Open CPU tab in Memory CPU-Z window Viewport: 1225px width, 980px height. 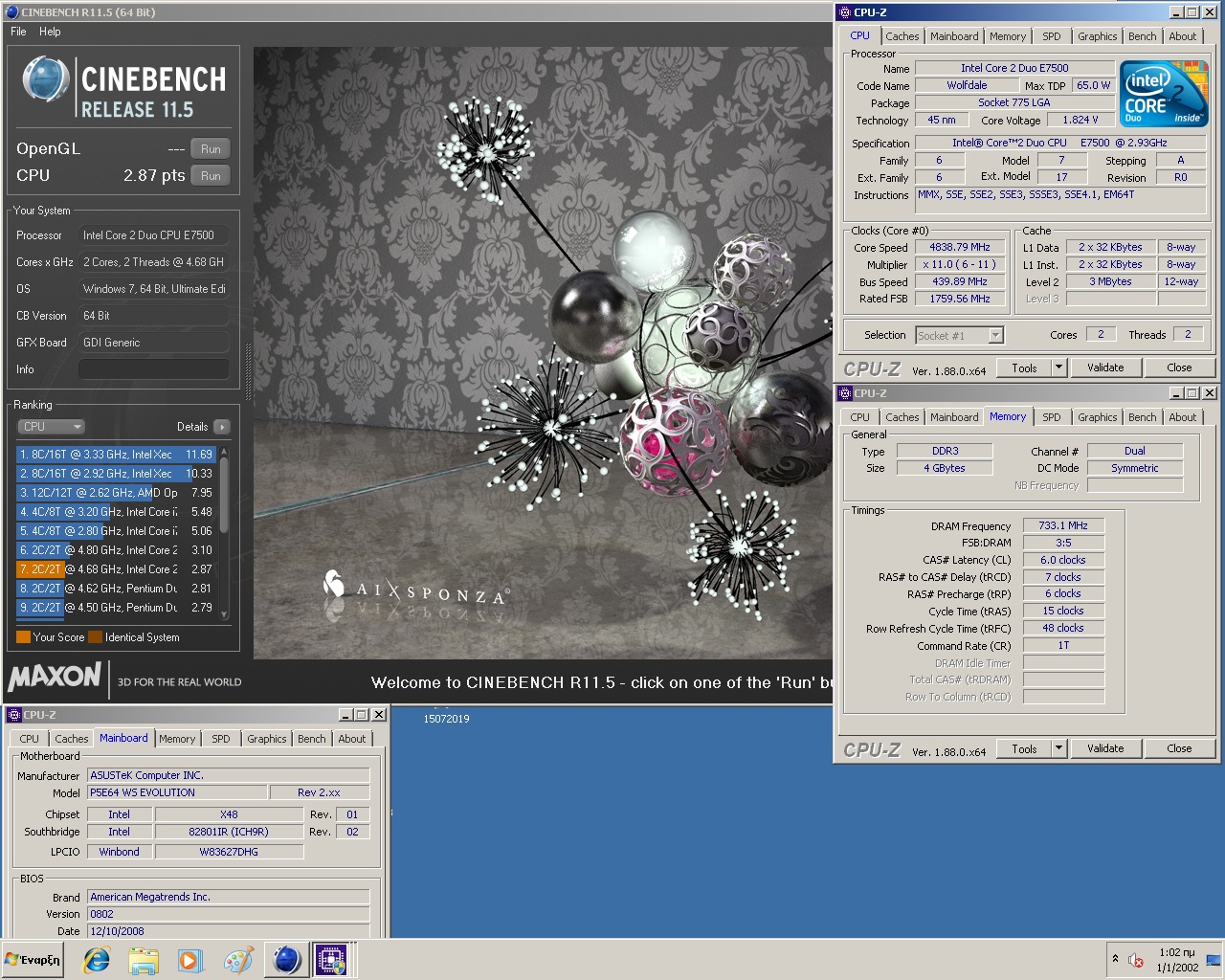click(859, 417)
